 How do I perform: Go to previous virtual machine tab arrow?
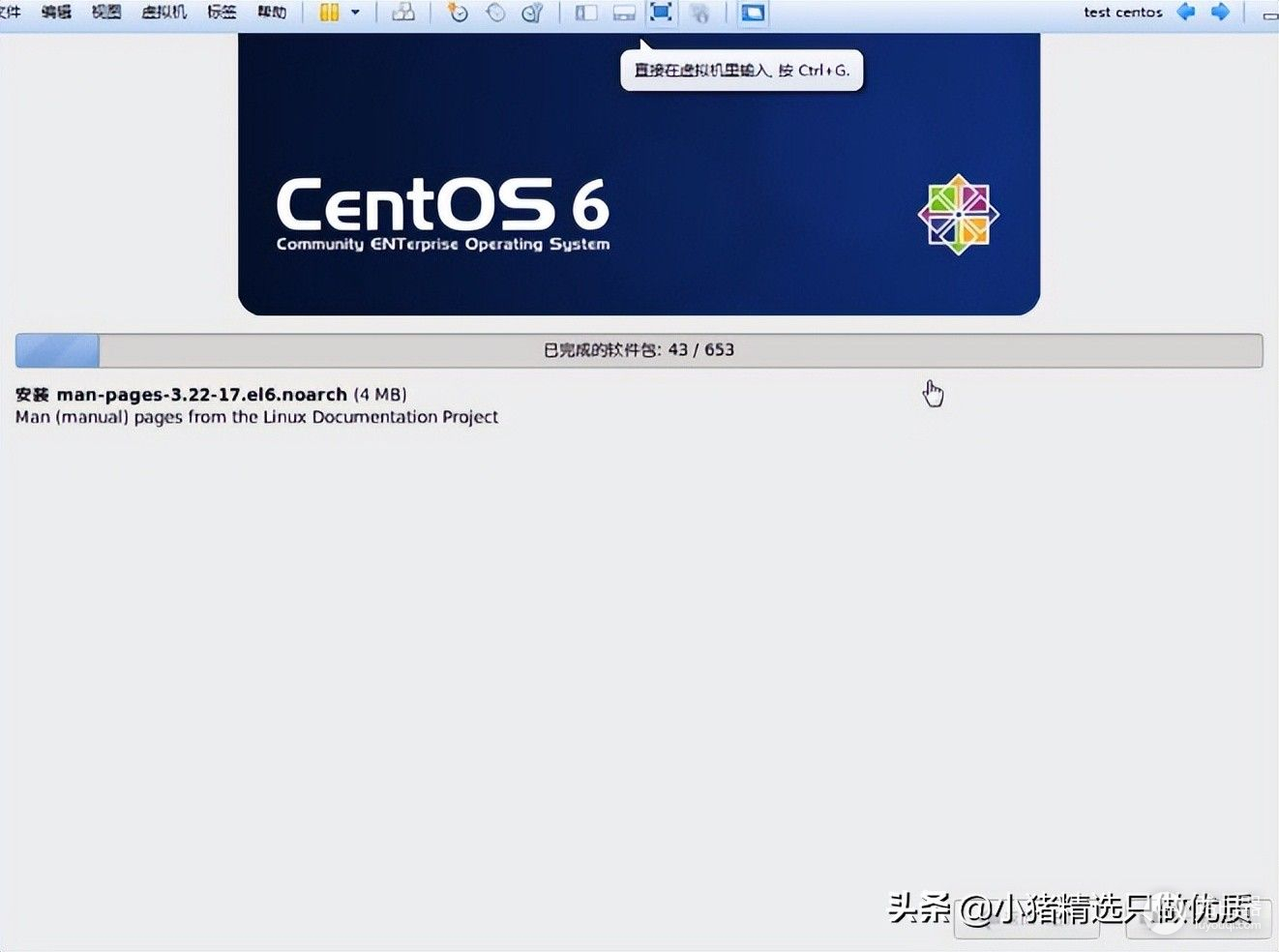click(1186, 12)
